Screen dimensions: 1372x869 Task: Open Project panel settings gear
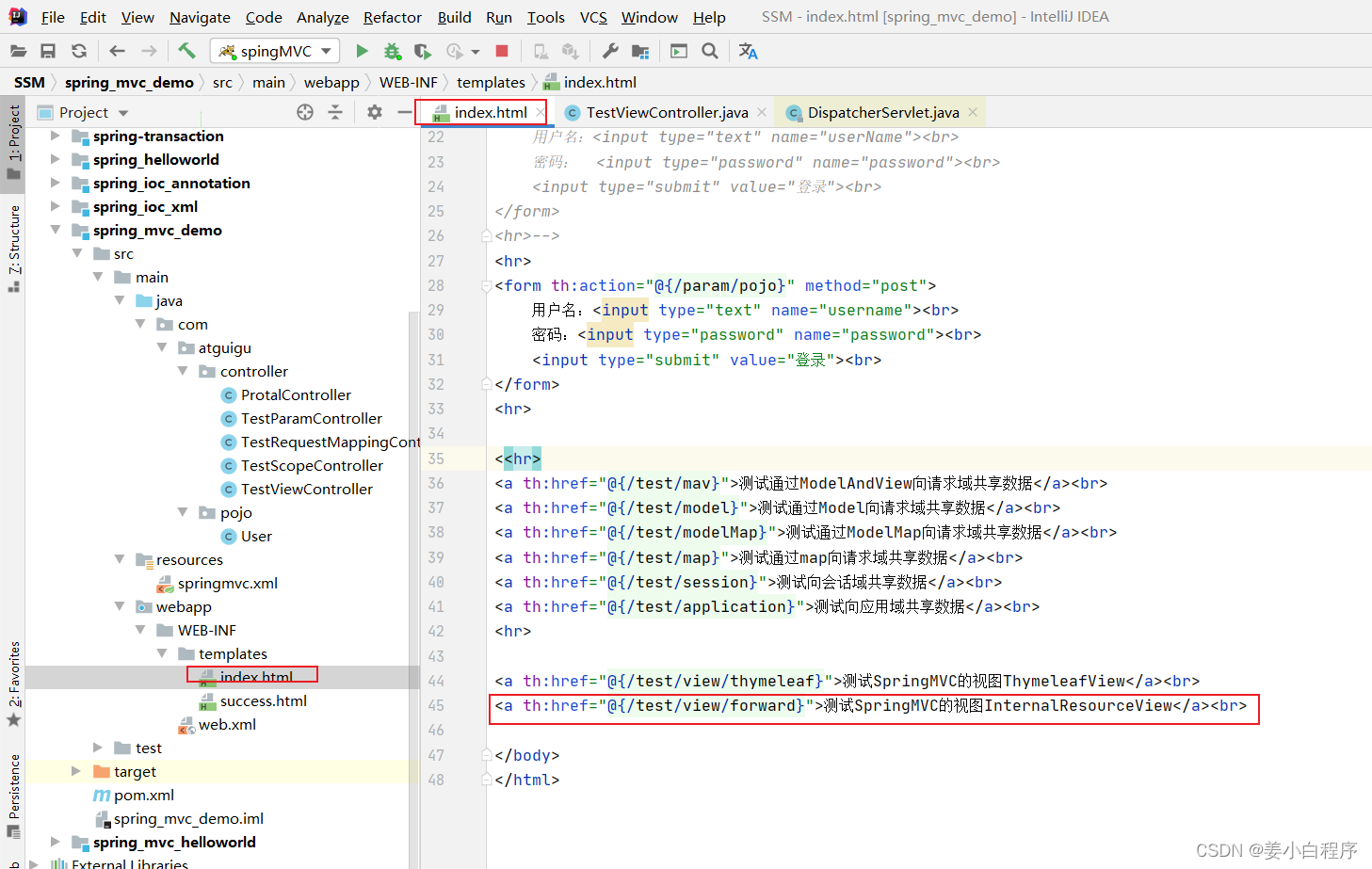point(375,112)
